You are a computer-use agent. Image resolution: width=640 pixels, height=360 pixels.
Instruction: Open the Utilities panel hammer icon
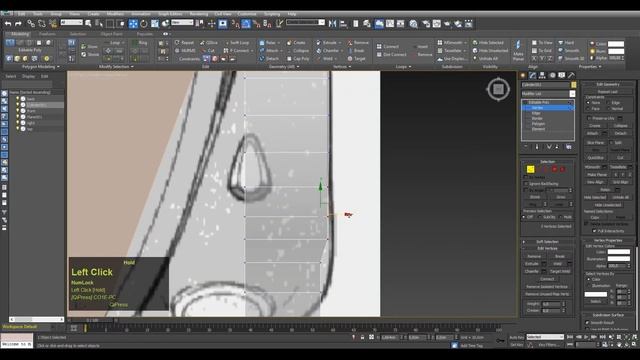[x=571, y=75]
